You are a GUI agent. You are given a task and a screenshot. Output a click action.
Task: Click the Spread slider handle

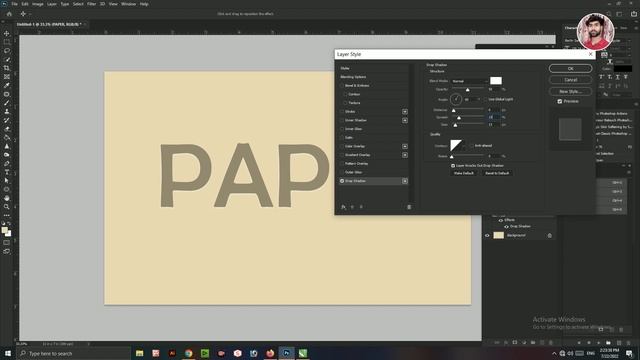(x=459, y=118)
